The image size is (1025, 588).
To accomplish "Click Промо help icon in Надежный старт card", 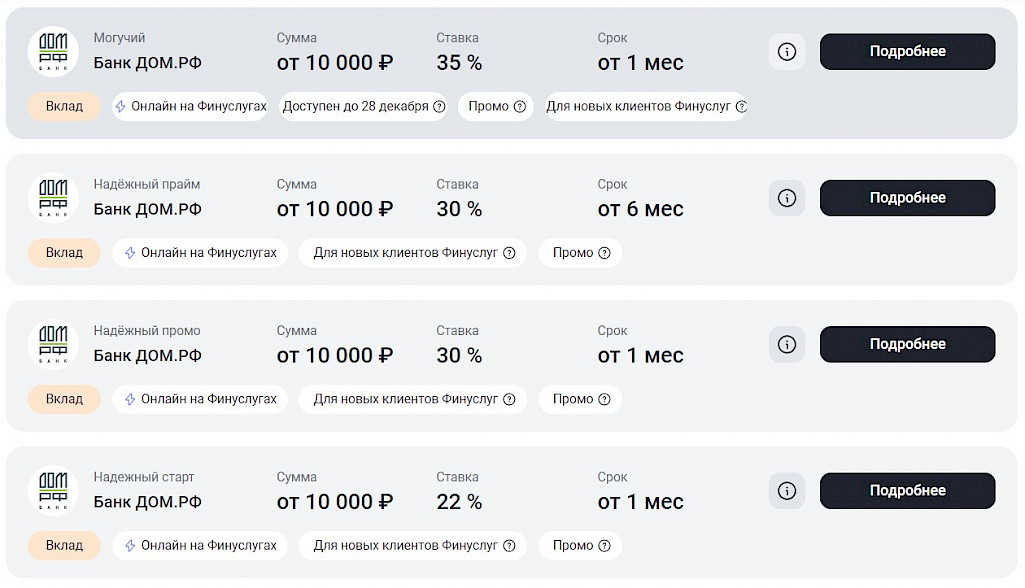I will click(604, 546).
